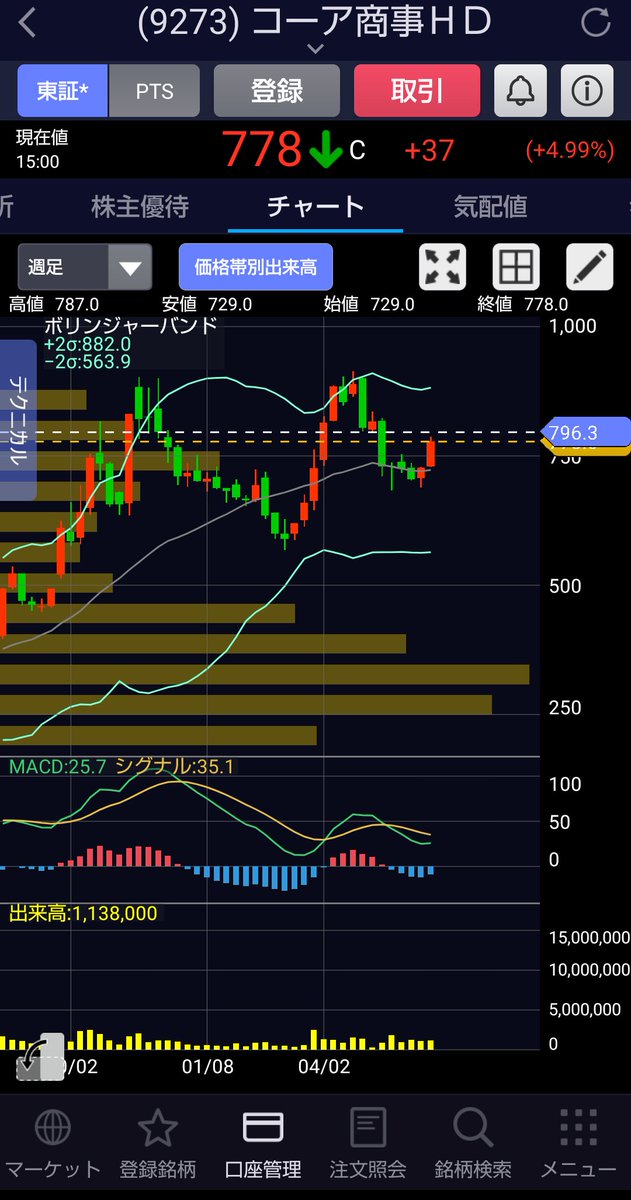Refresh the stock quote data

coord(596,22)
